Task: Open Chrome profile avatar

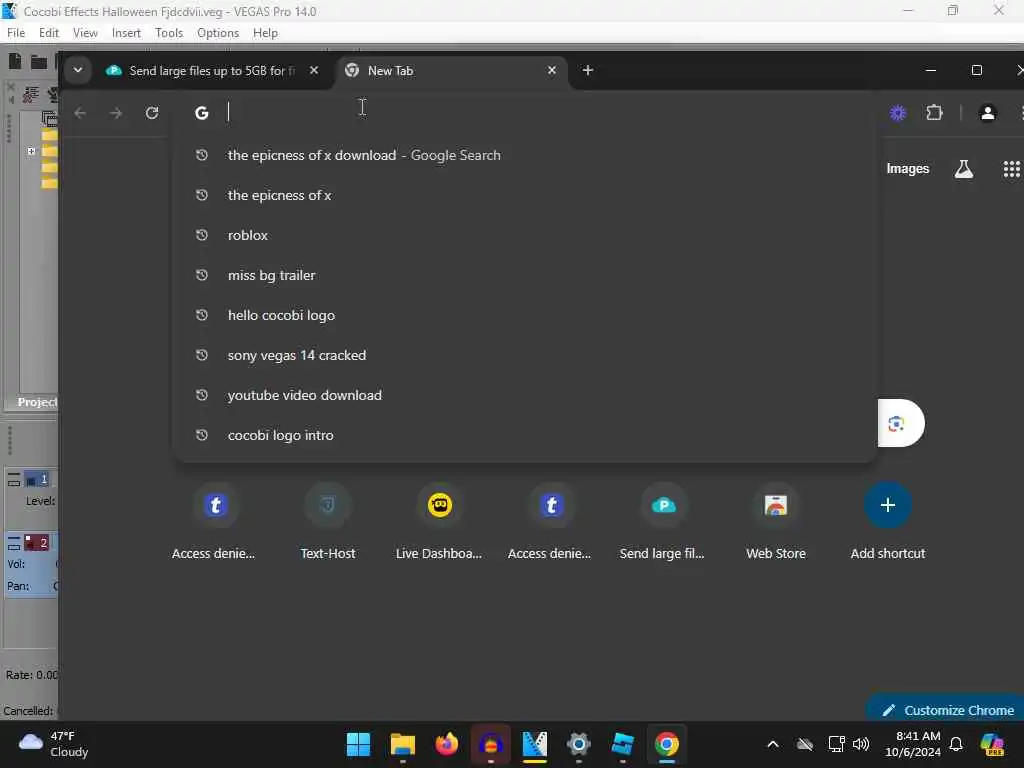Action: pos(987,113)
